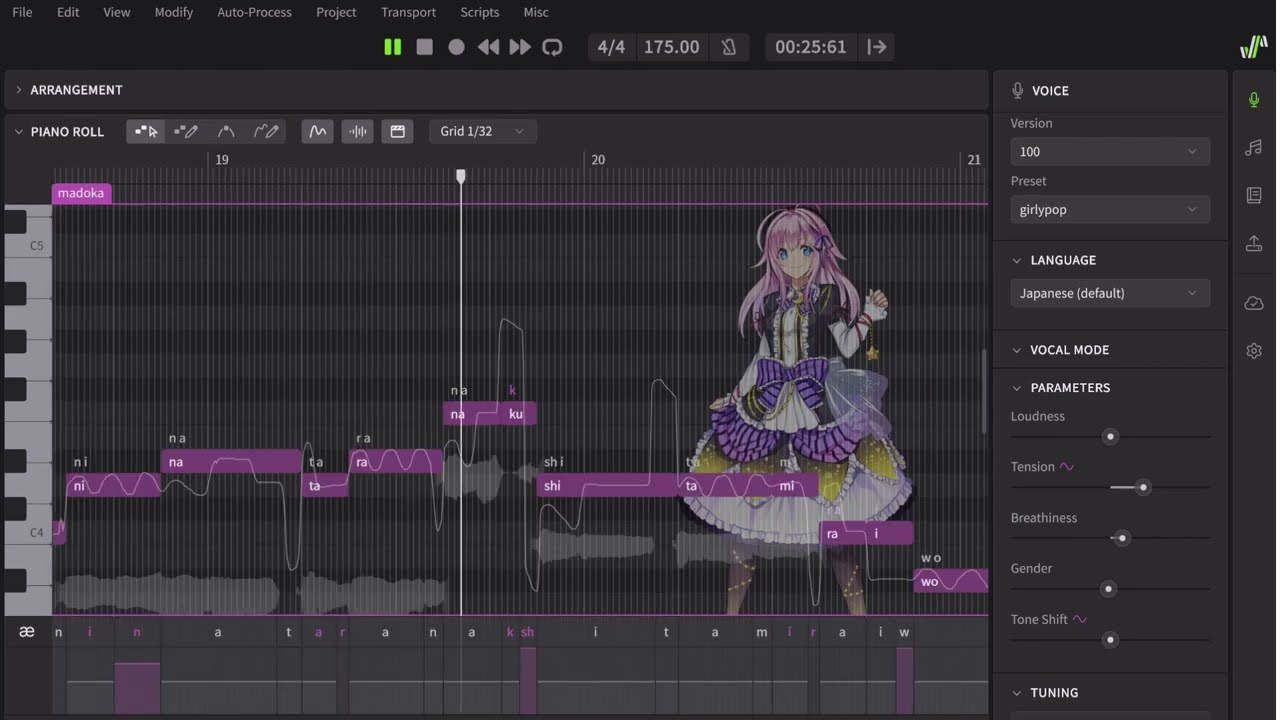Rewind with the double-left arrow button

click(488, 47)
